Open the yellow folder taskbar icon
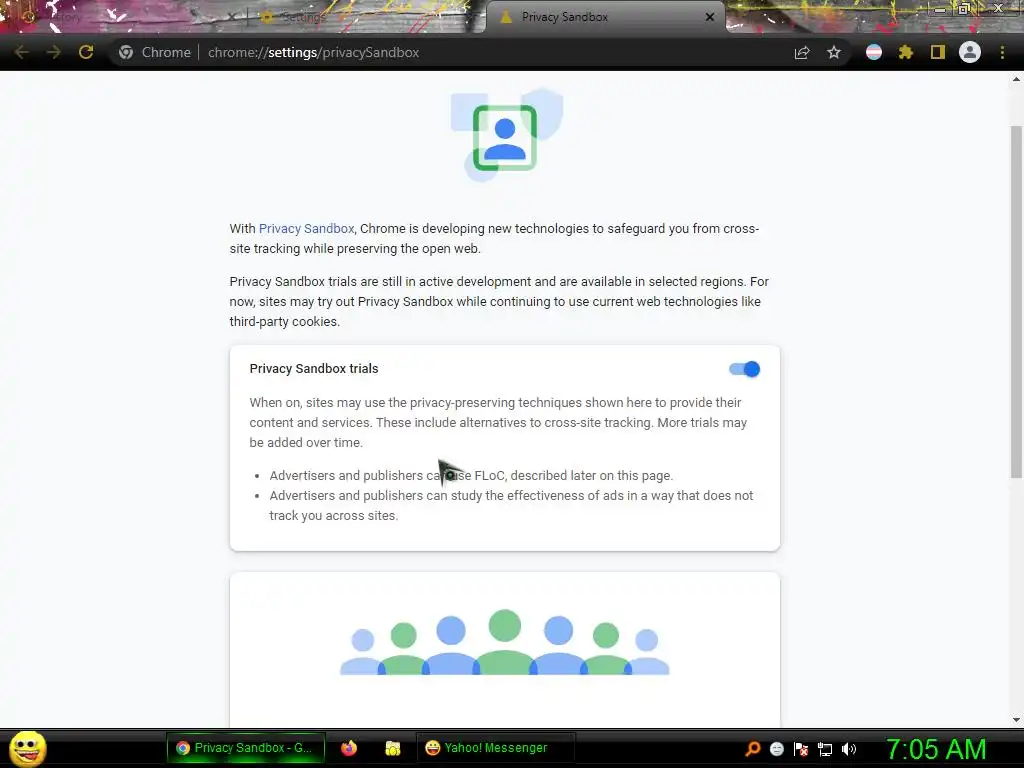This screenshot has width=1024, height=768. tap(392, 748)
